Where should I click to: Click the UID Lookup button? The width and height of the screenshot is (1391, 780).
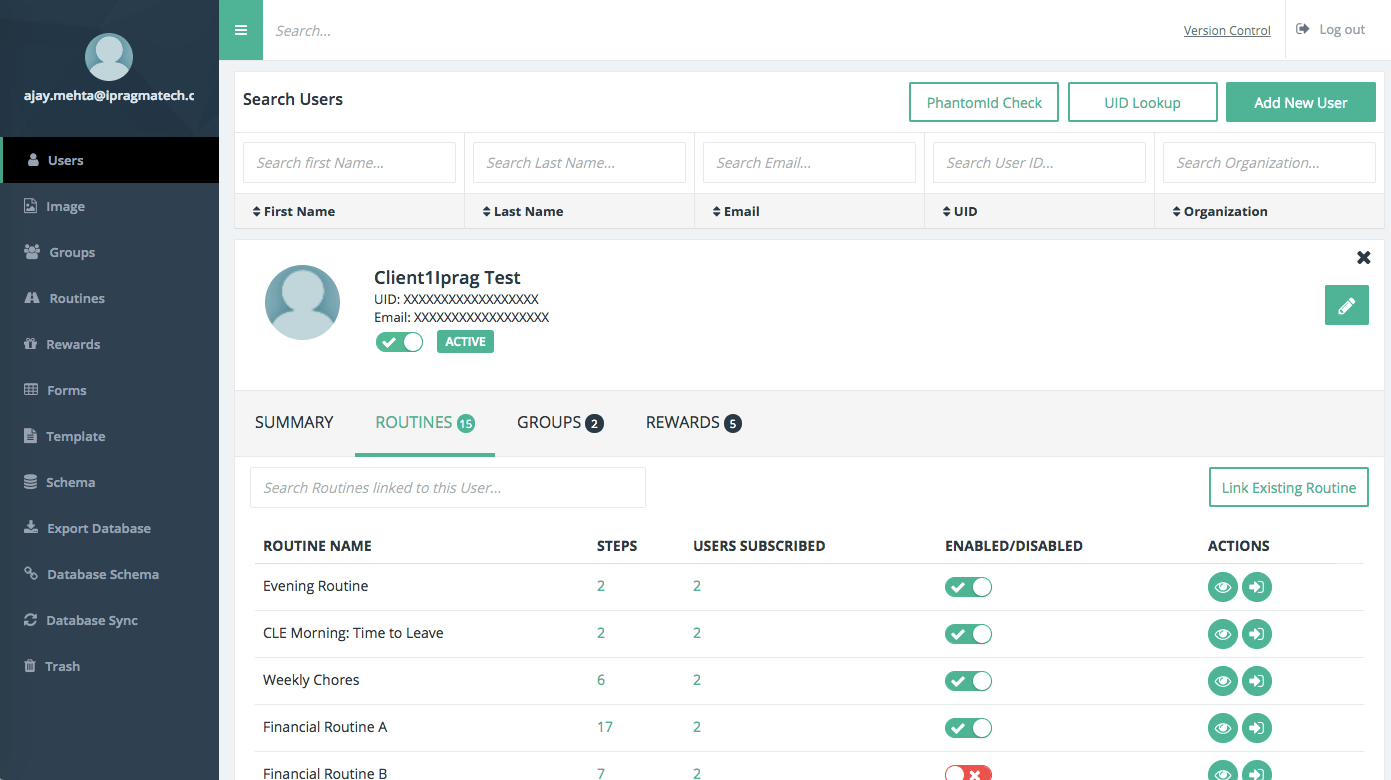coord(1142,102)
